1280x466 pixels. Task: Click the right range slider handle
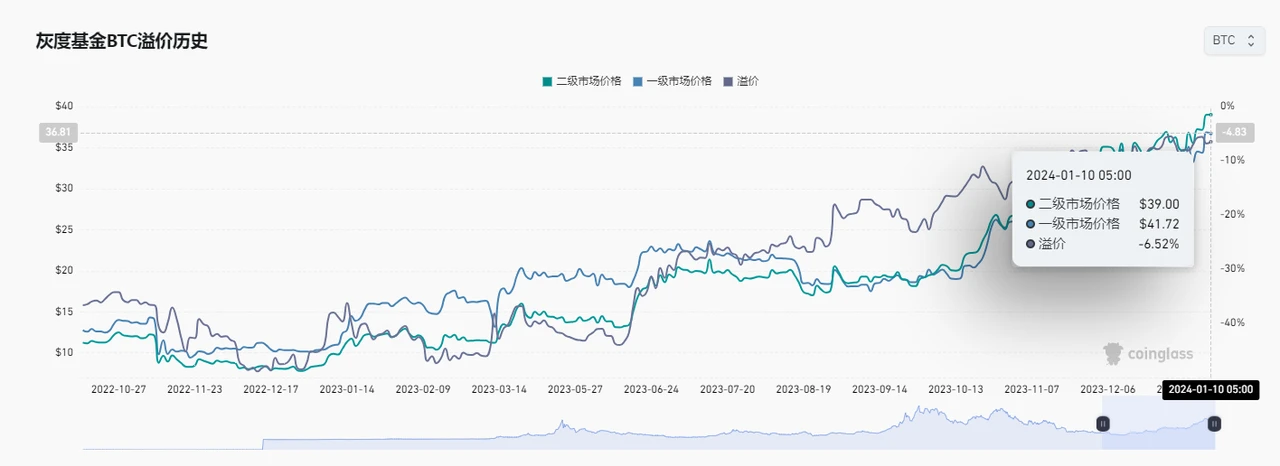pos(1214,424)
